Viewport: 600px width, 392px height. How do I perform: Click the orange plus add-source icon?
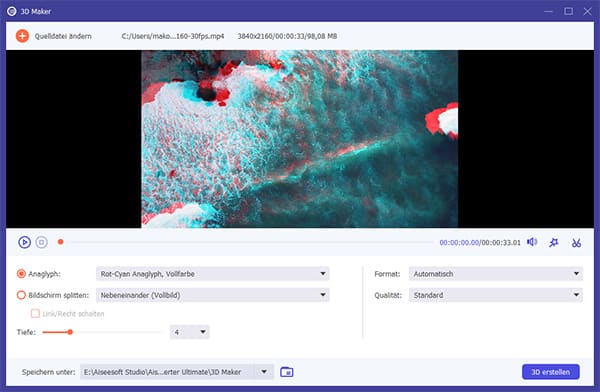[x=22, y=36]
